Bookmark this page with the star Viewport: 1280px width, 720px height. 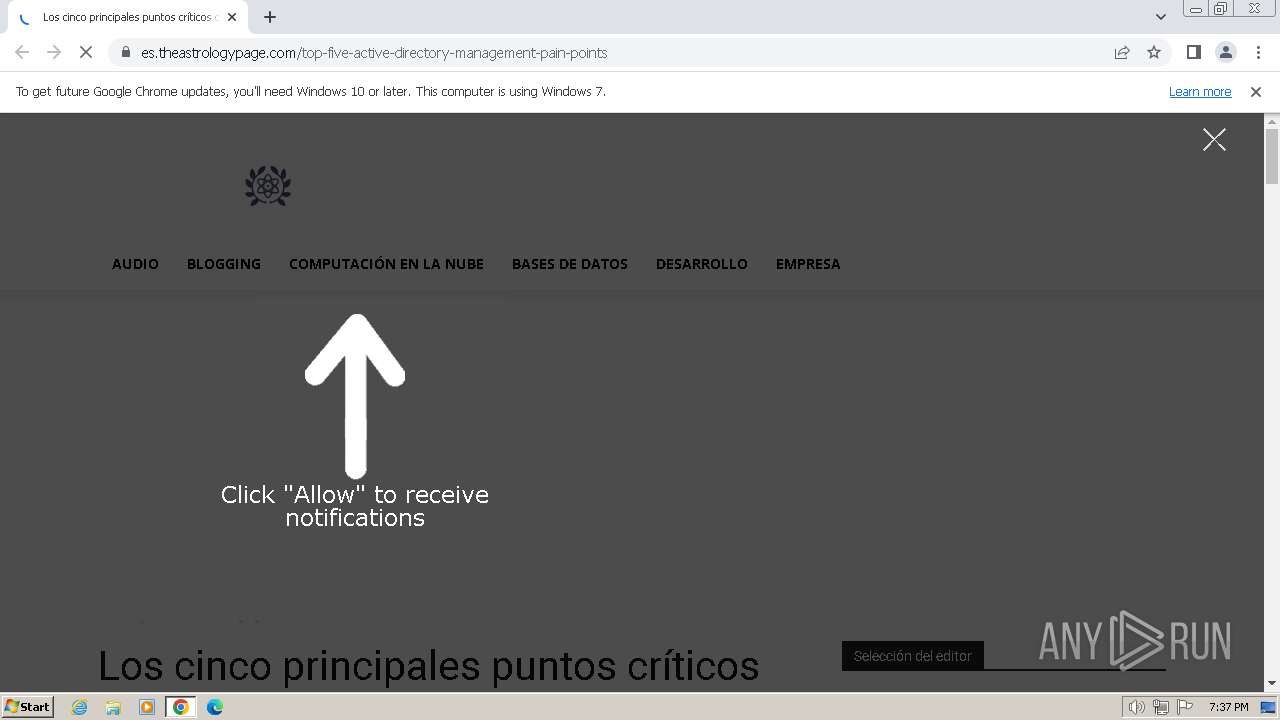coord(1154,52)
